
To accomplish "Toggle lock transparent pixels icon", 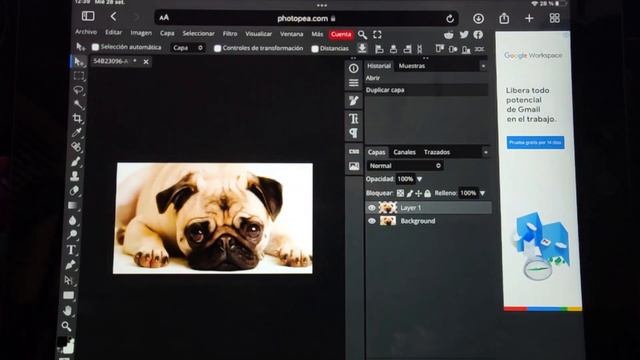I will point(400,193).
